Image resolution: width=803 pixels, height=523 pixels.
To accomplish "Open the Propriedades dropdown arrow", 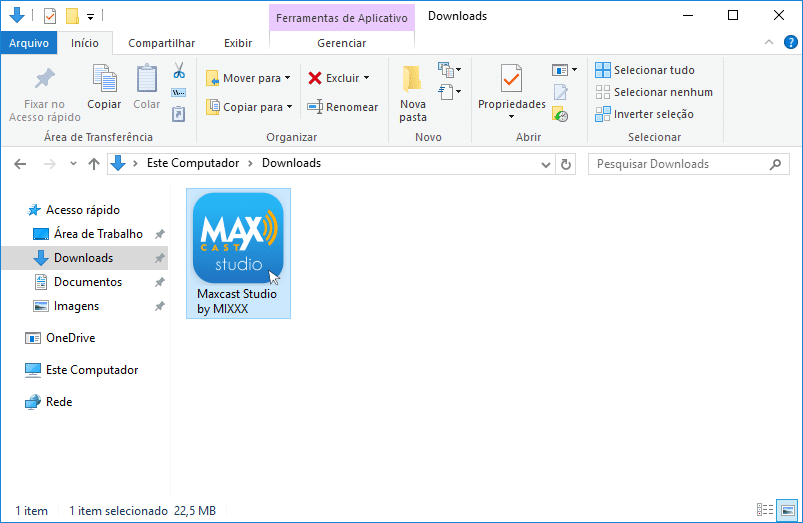I will [x=512, y=117].
